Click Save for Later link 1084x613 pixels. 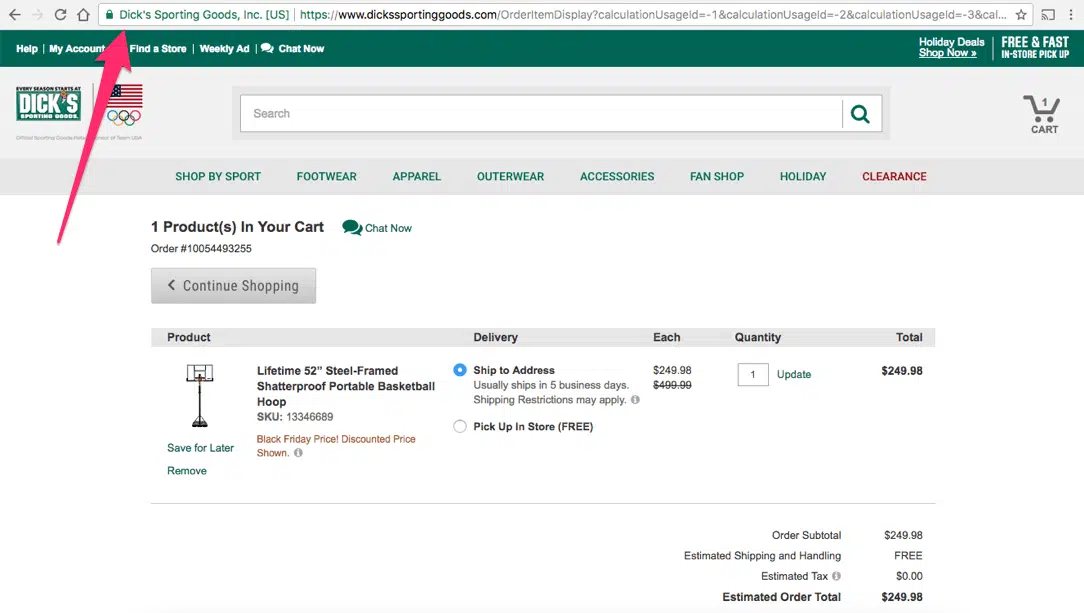200,448
